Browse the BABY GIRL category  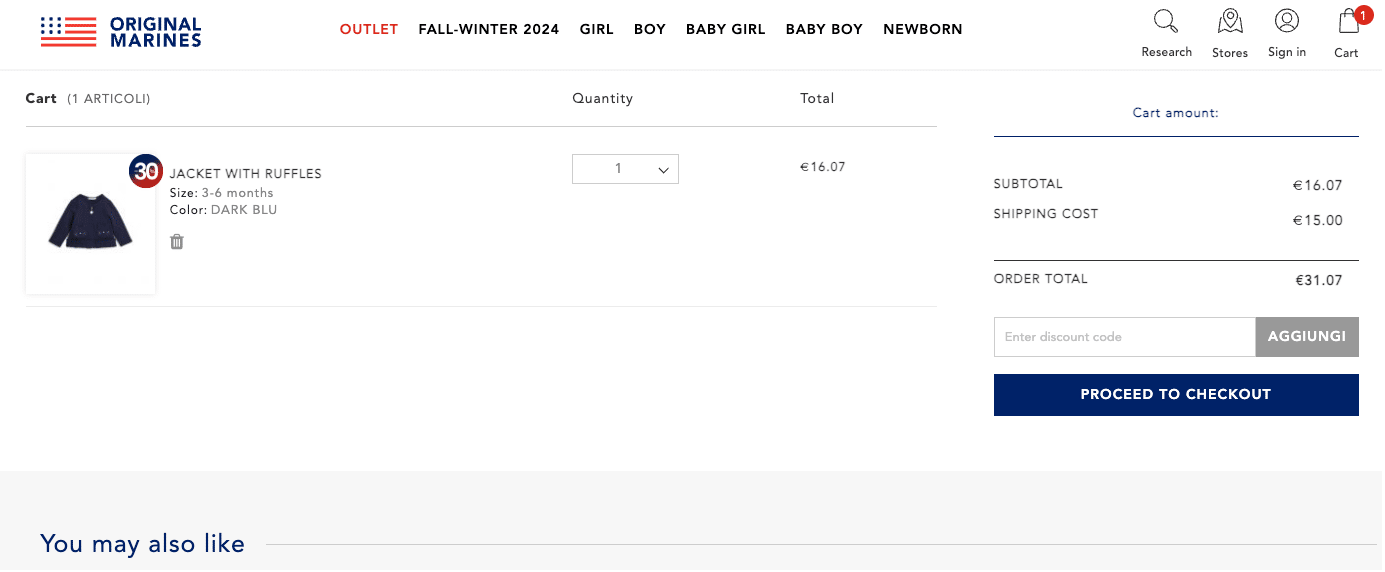(725, 29)
